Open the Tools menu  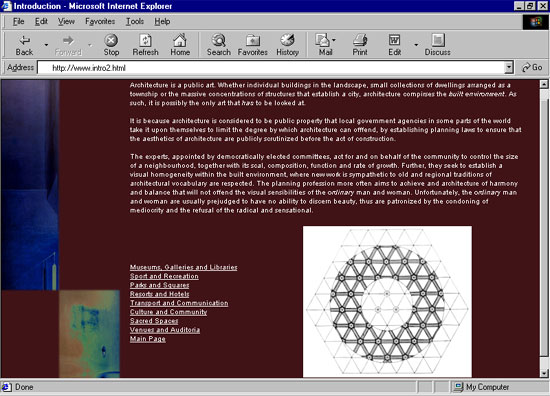click(135, 21)
